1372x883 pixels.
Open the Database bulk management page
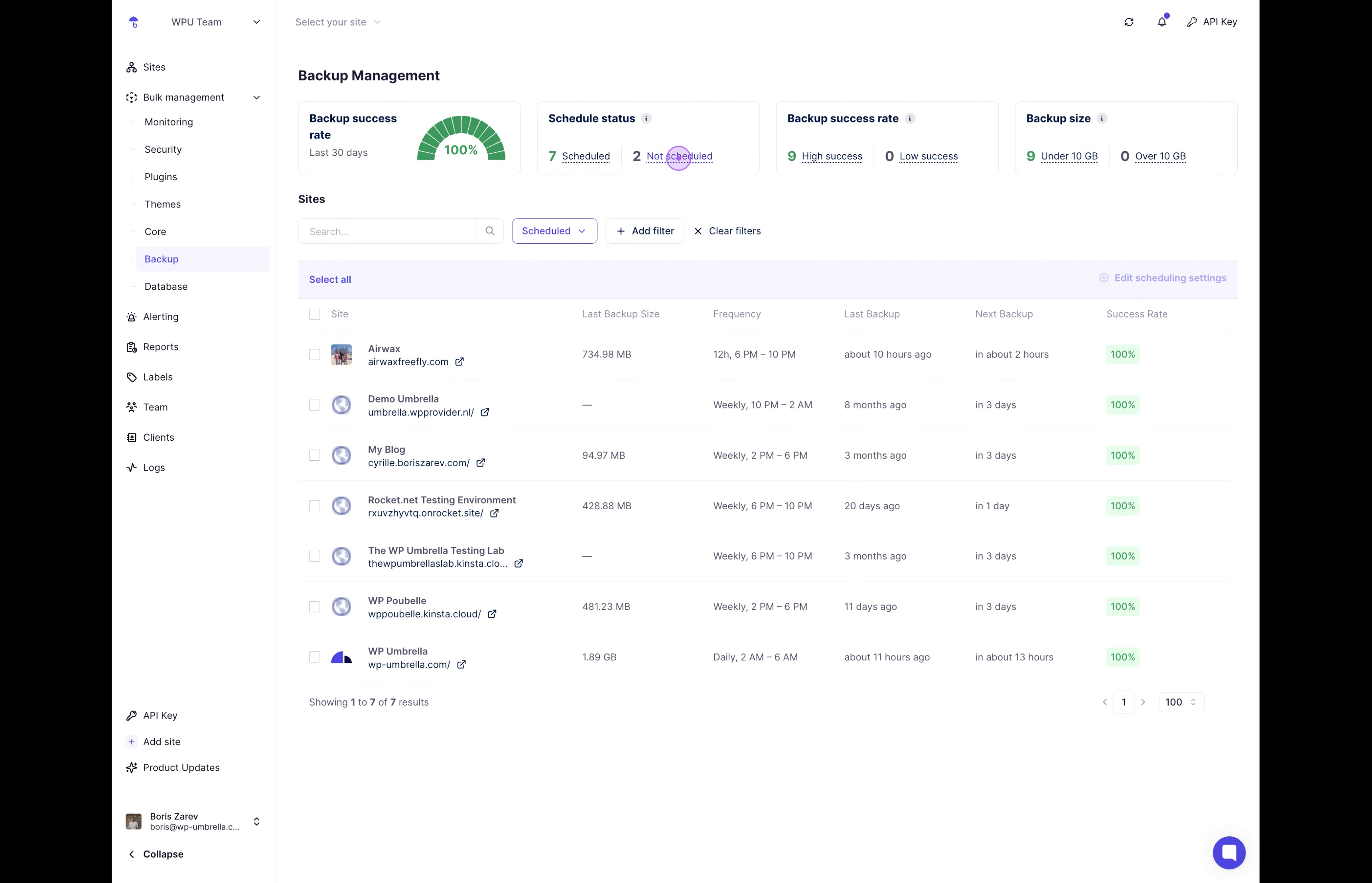pyautogui.click(x=166, y=287)
